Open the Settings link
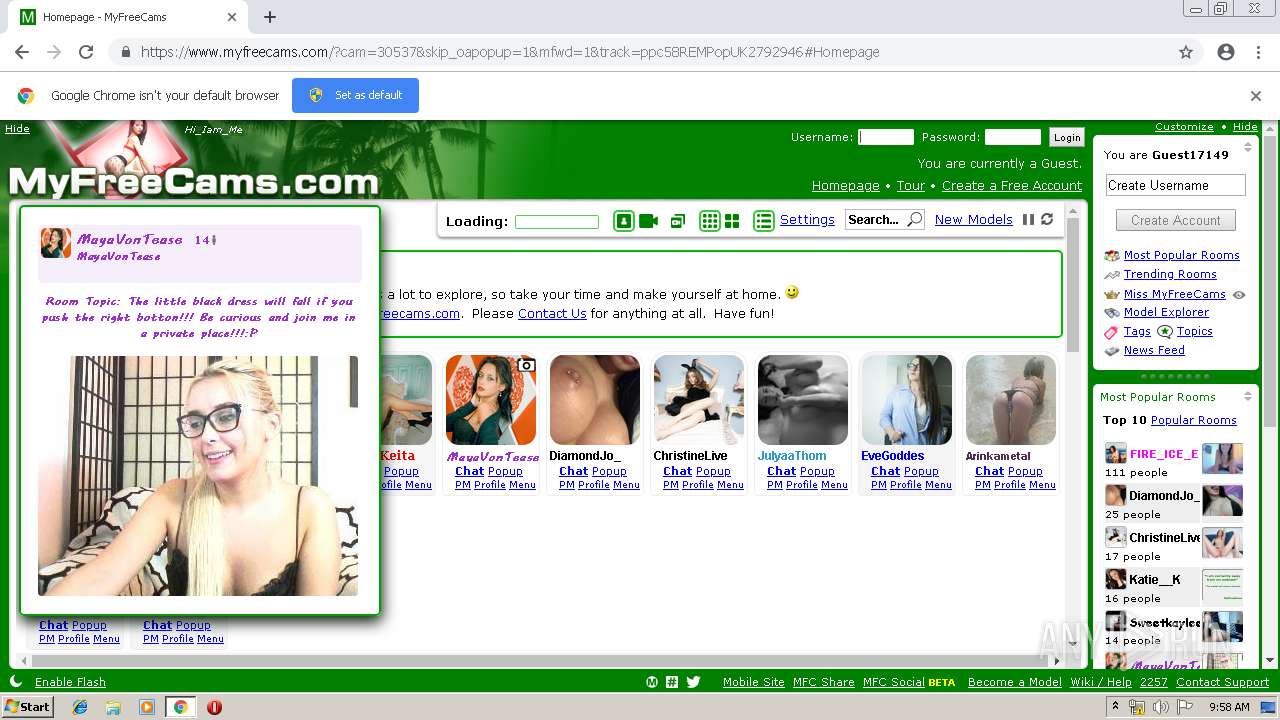Screen dimensions: 1280x720 (x=807, y=220)
